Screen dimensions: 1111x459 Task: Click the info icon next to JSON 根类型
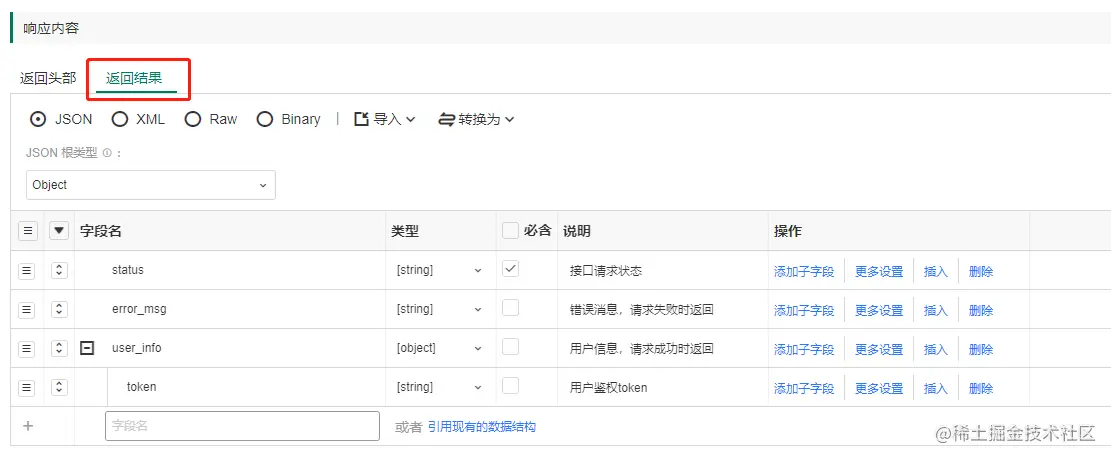point(107,153)
